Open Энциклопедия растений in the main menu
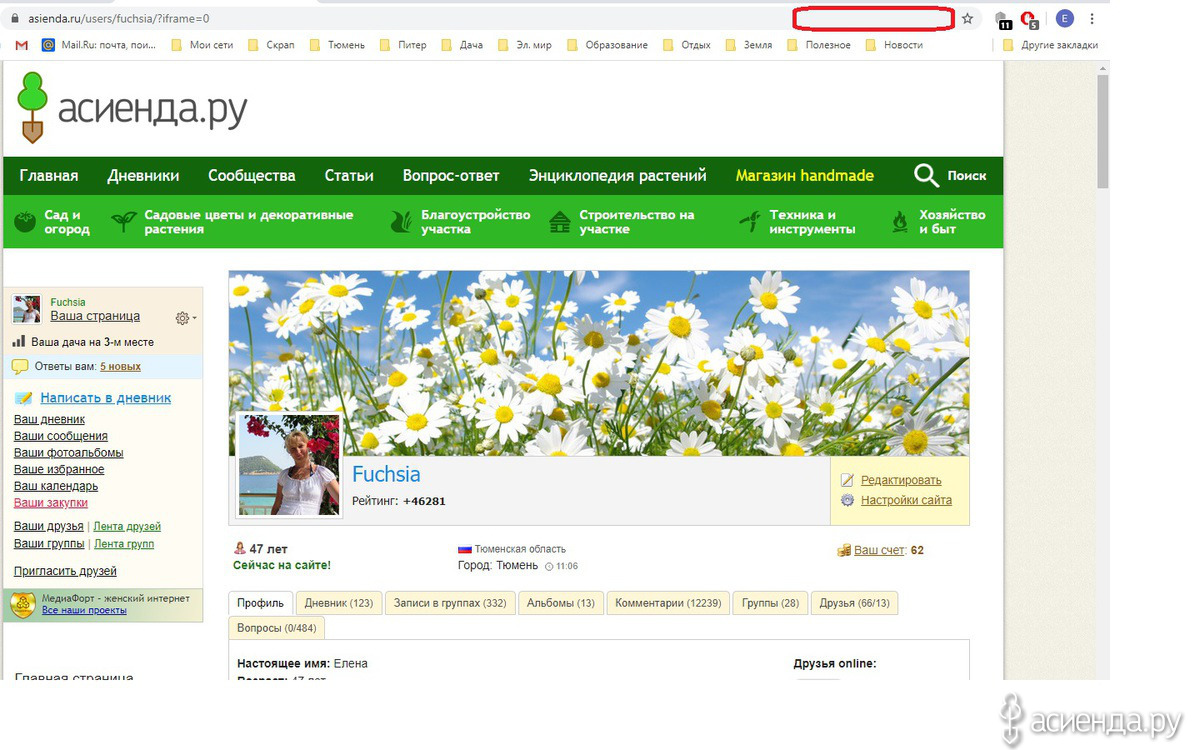Image resolution: width=1200 pixels, height=750 pixels. click(618, 176)
